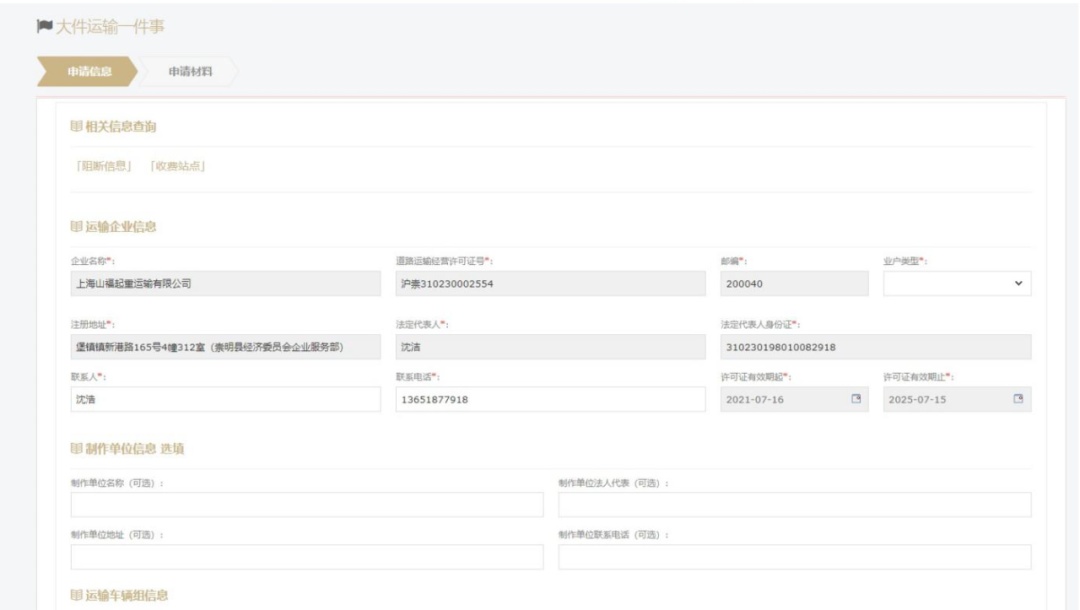Open calendar icon for 许可证有效期止
The image size is (1080, 610).
(x=1018, y=400)
